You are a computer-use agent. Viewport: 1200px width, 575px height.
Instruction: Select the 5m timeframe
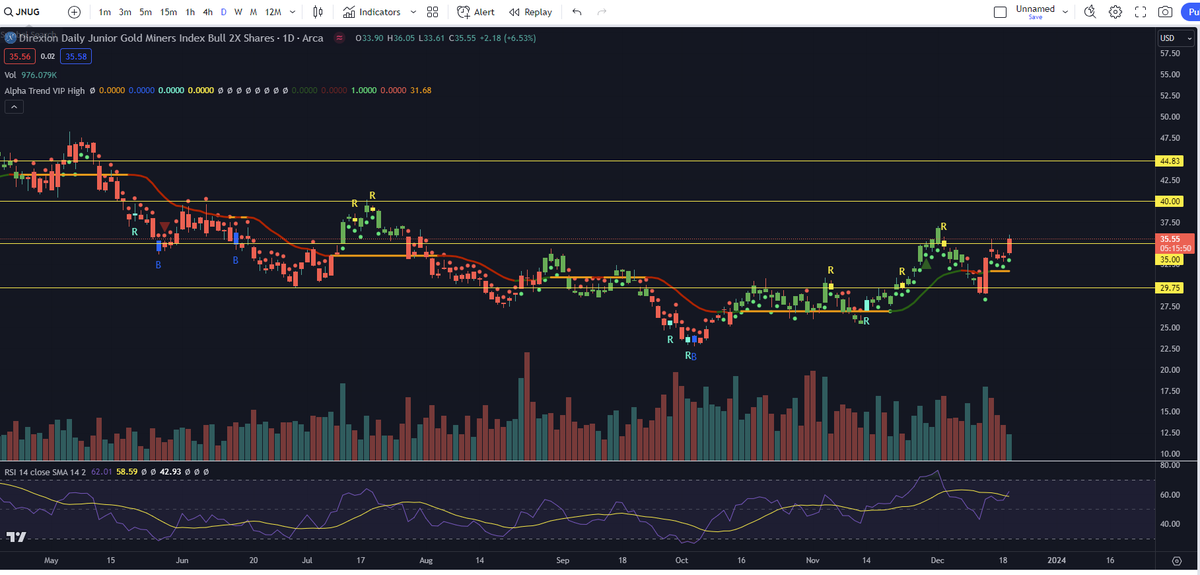tap(146, 12)
